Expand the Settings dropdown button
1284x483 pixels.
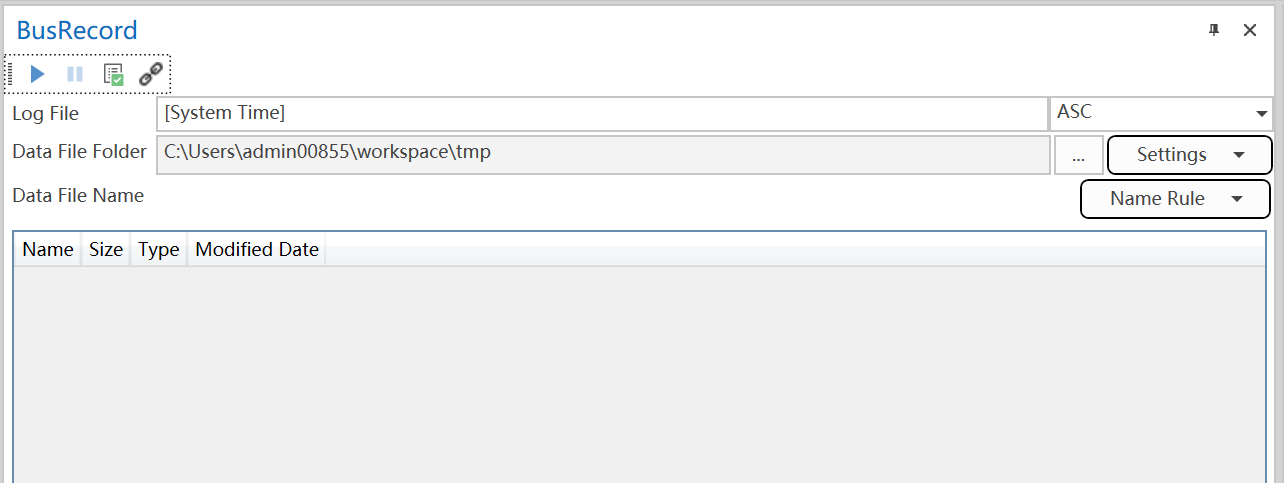(x=1189, y=155)
